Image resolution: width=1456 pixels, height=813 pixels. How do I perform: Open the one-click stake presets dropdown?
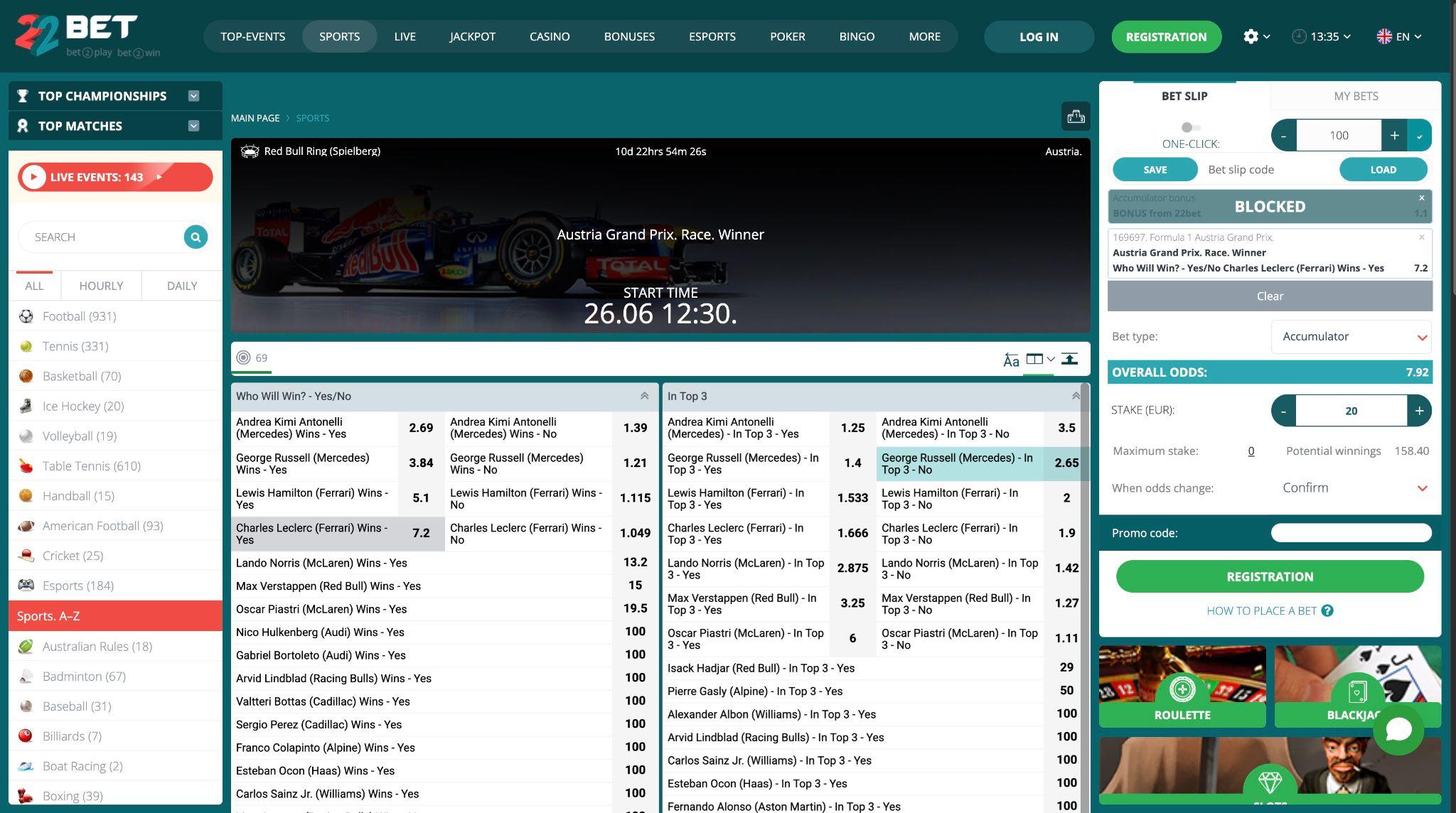1420,135
